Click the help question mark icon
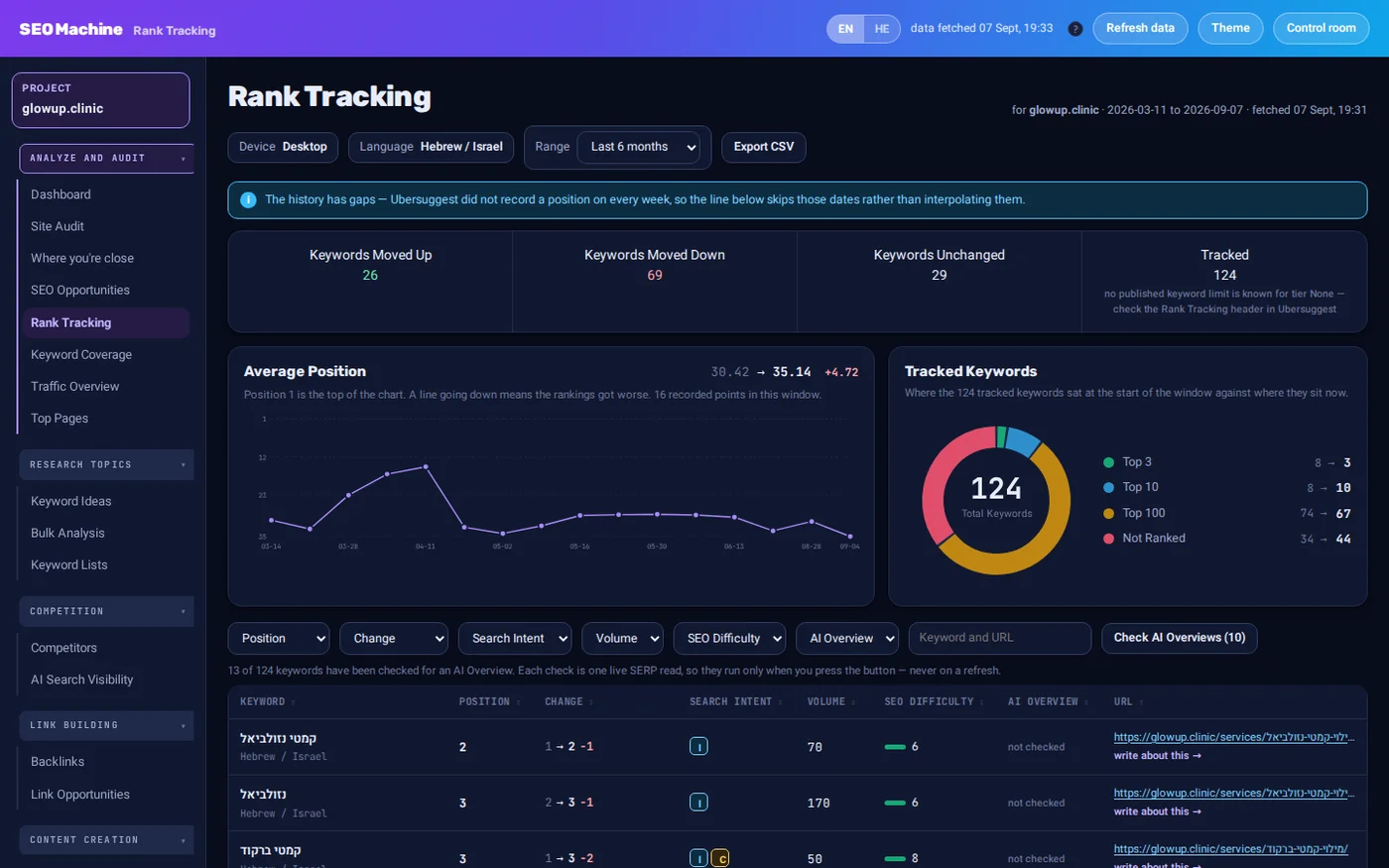 [1074, 29]
